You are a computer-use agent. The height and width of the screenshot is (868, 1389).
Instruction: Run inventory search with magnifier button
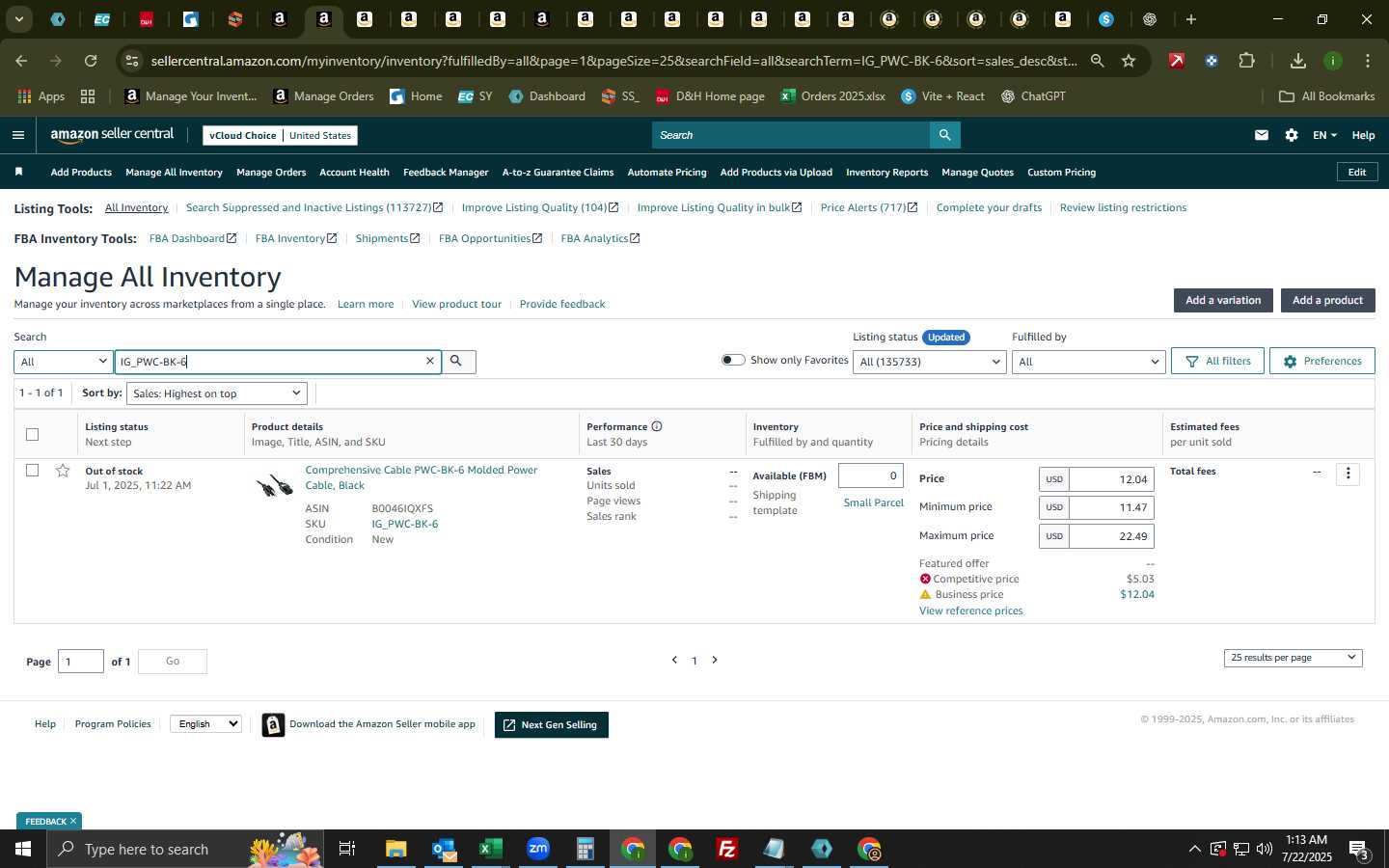point(457,361)
